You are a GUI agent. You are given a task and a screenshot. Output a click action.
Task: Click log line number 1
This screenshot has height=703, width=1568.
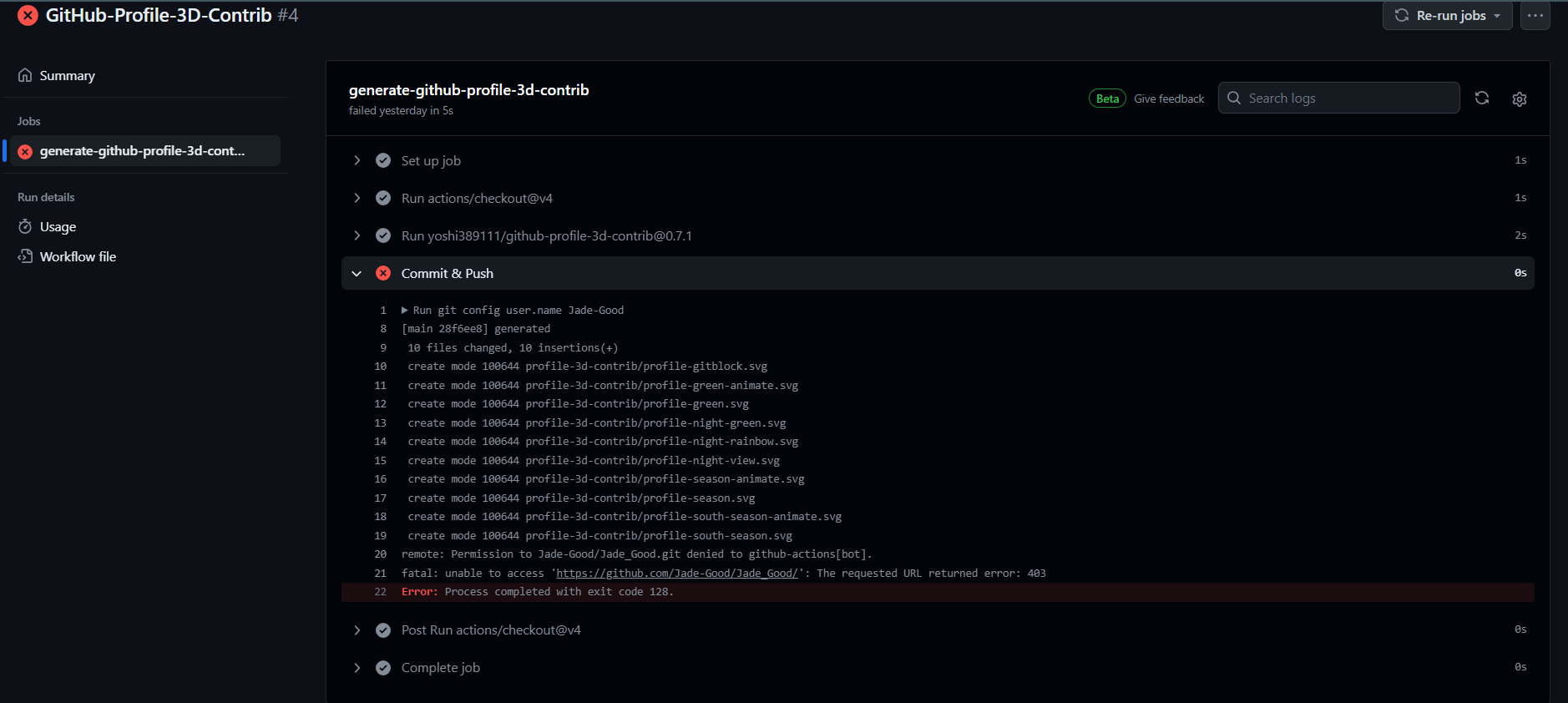coord(383,311)
